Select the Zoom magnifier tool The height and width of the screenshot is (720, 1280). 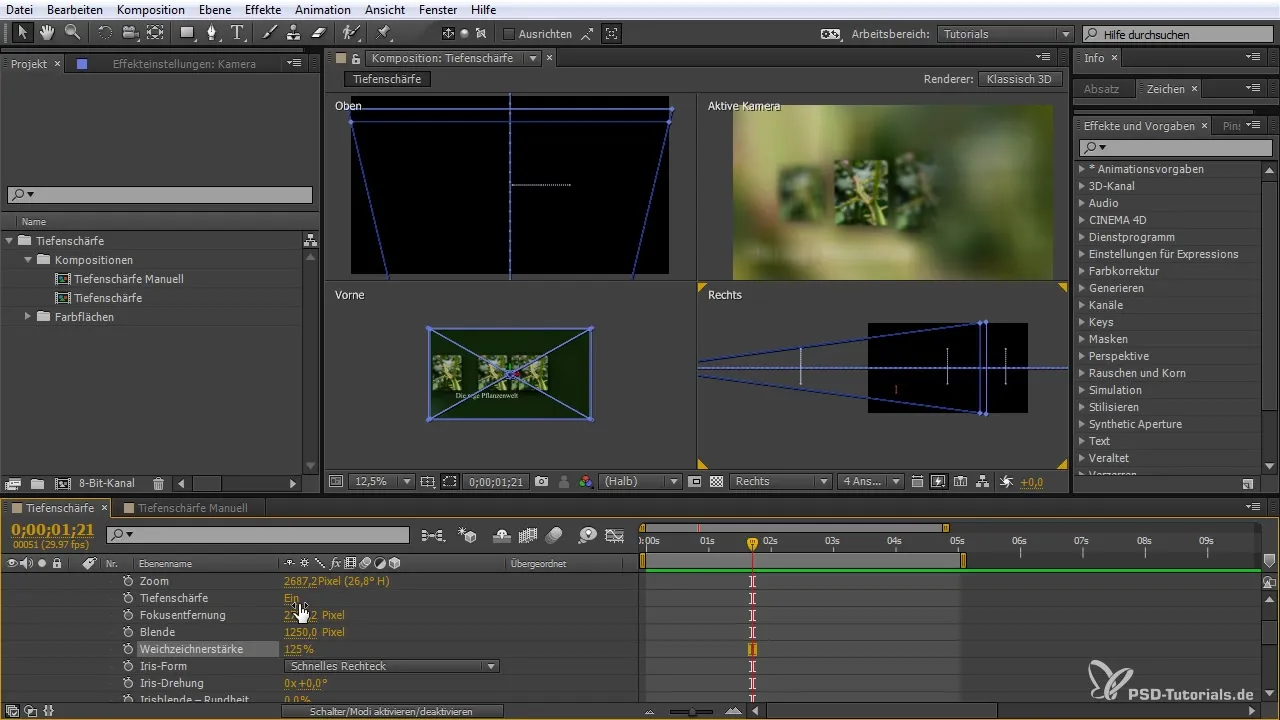click(72, 33)
